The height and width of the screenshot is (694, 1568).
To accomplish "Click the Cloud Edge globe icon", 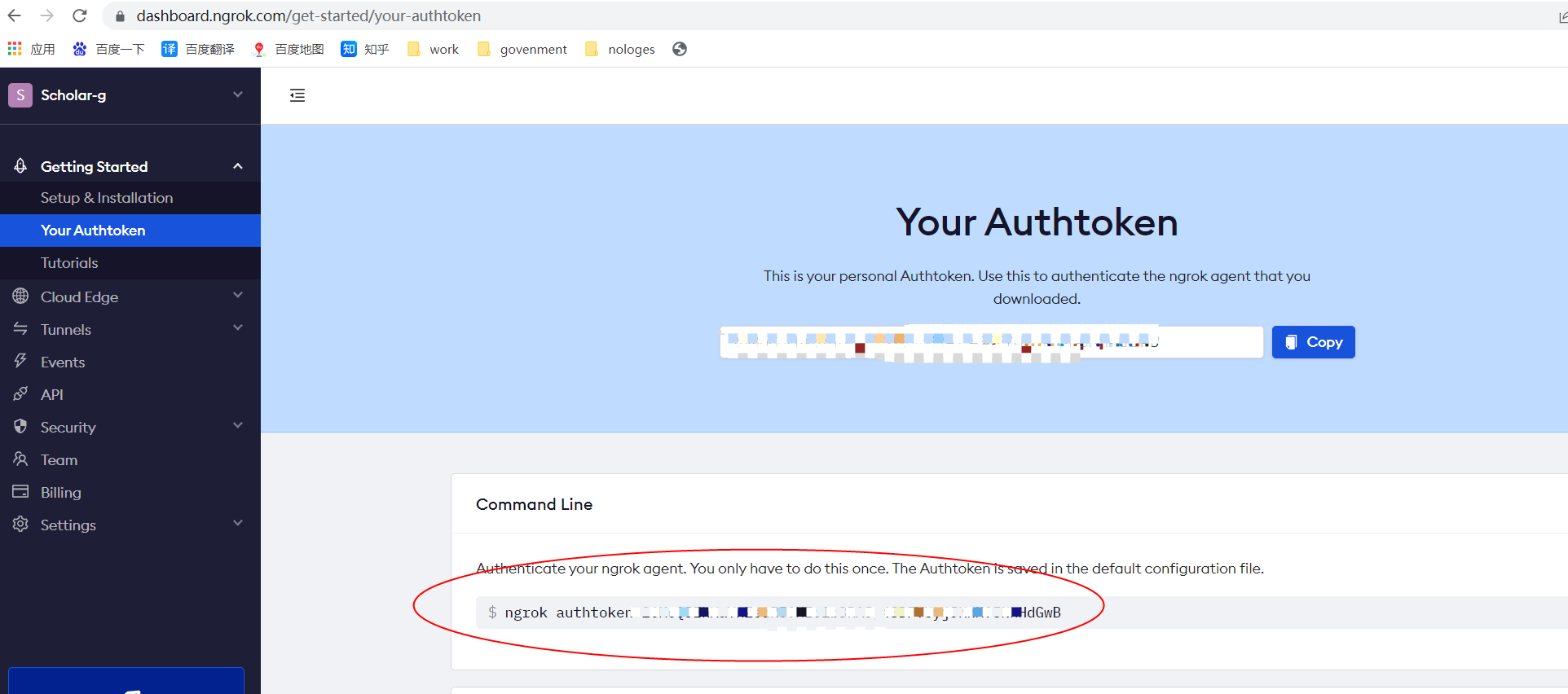I will click(x=20, y=296).
